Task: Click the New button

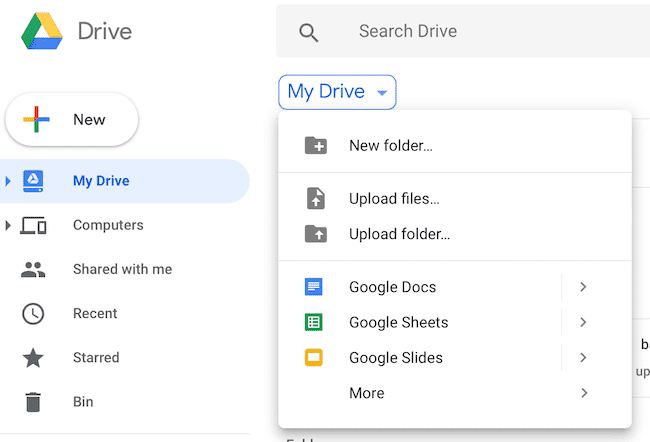Action: point(72,119)
